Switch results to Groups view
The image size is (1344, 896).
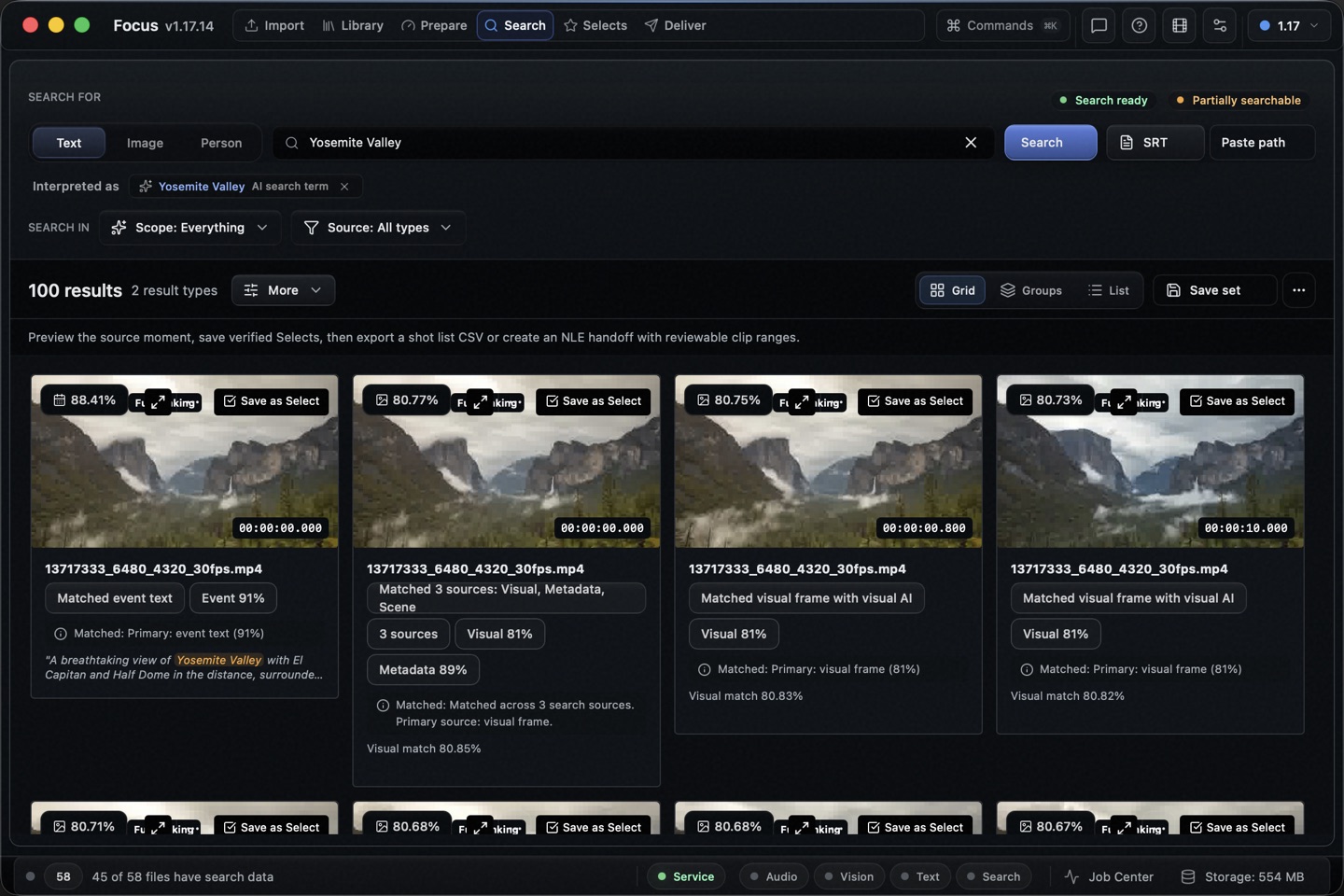pyautogui.click(x=1031, y=290)
